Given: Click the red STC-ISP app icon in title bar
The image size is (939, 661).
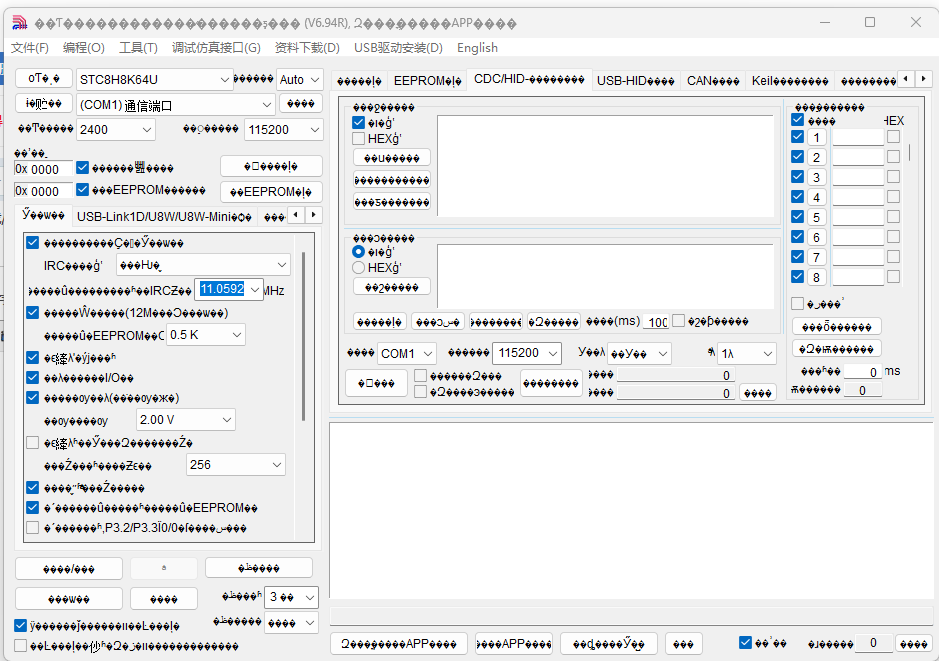Looking at the screenshot, I should (x=20, y=23).
